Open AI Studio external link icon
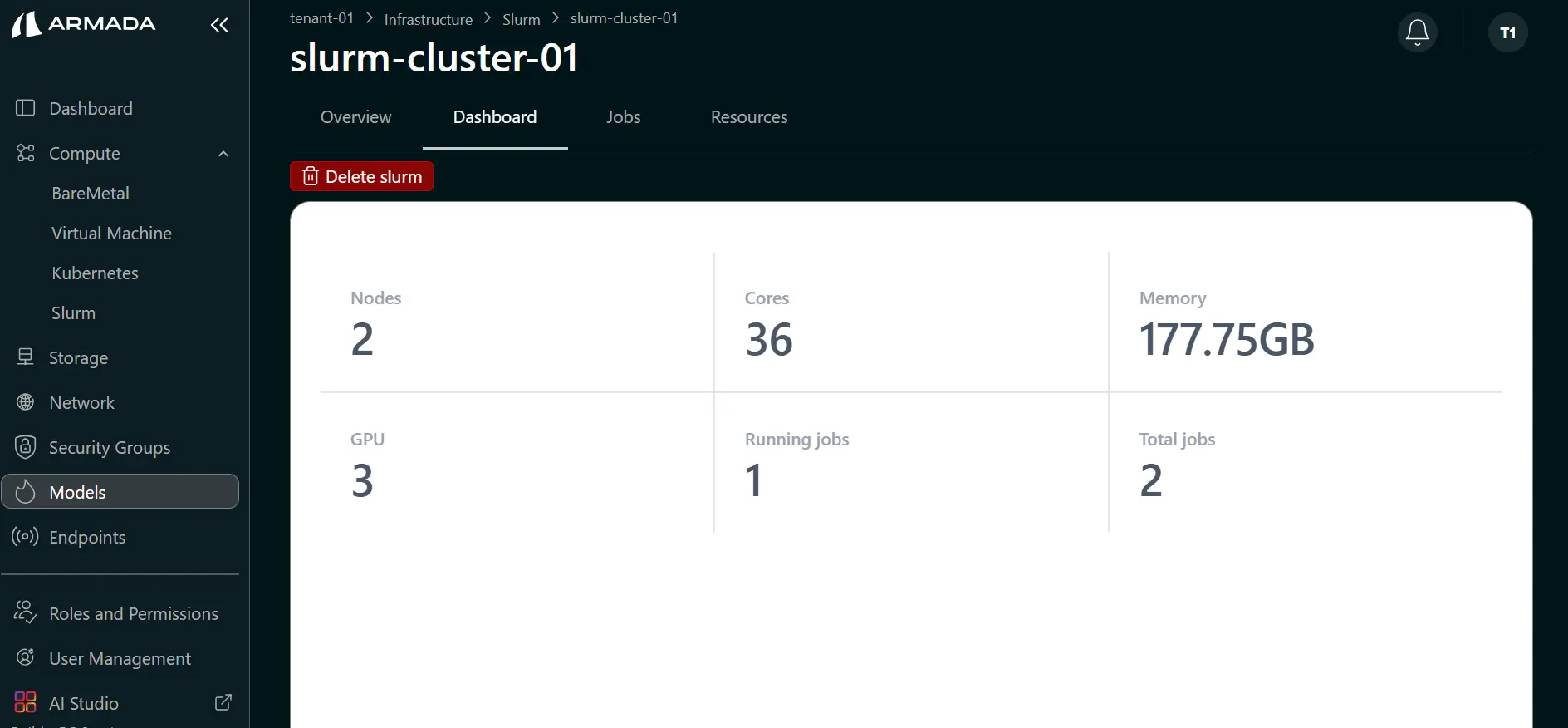Viewport: 1568px width, 728px height. (223, 703)
